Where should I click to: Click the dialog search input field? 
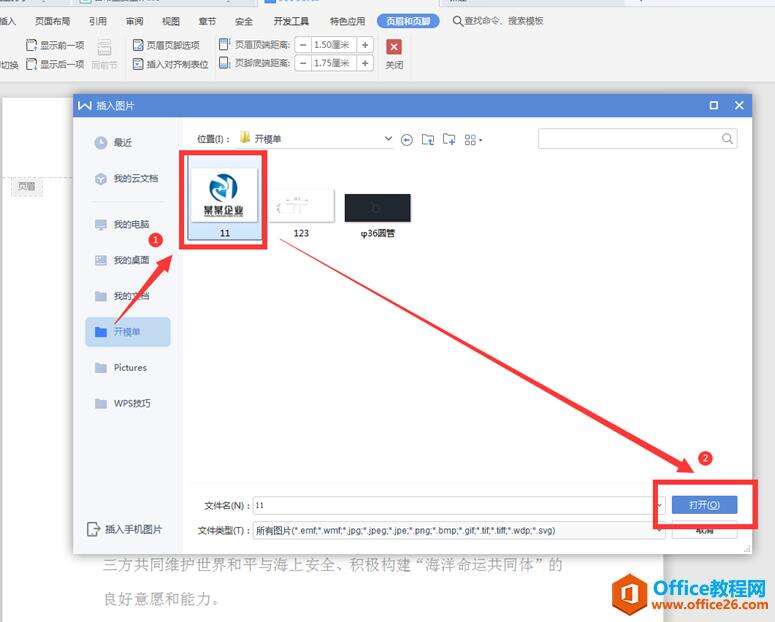point(638,139)
